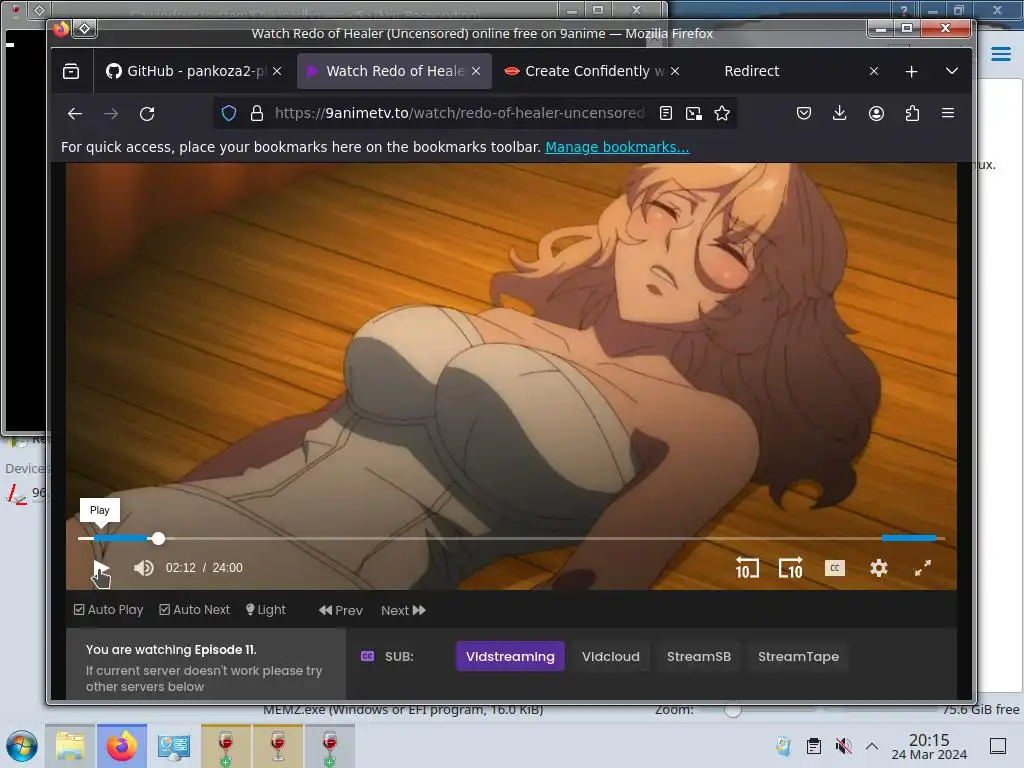Click the Play button in the video player
This screenshot has width=1024, height=768.
pos(101,568)
